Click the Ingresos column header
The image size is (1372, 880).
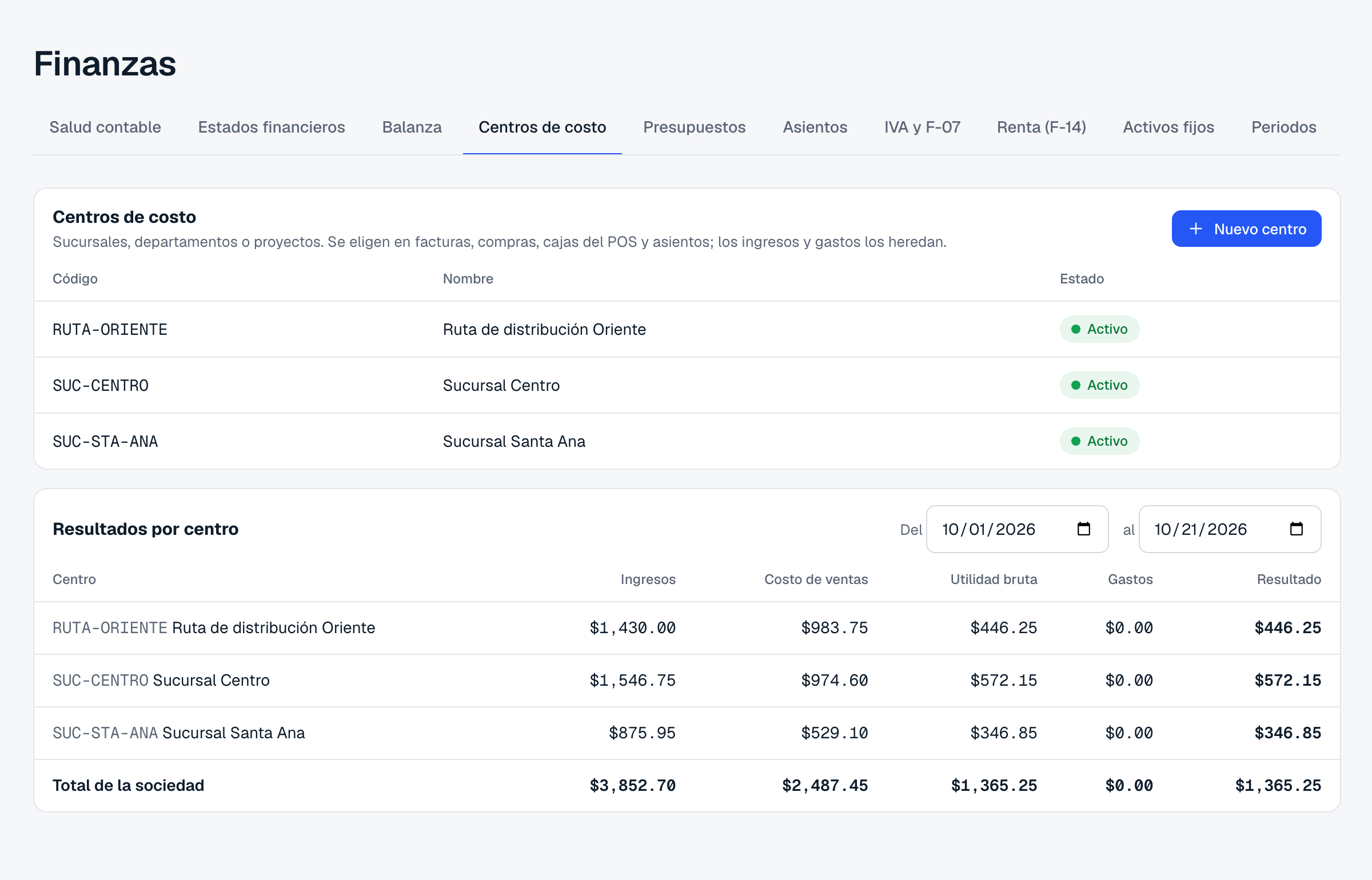pos(648,579)
